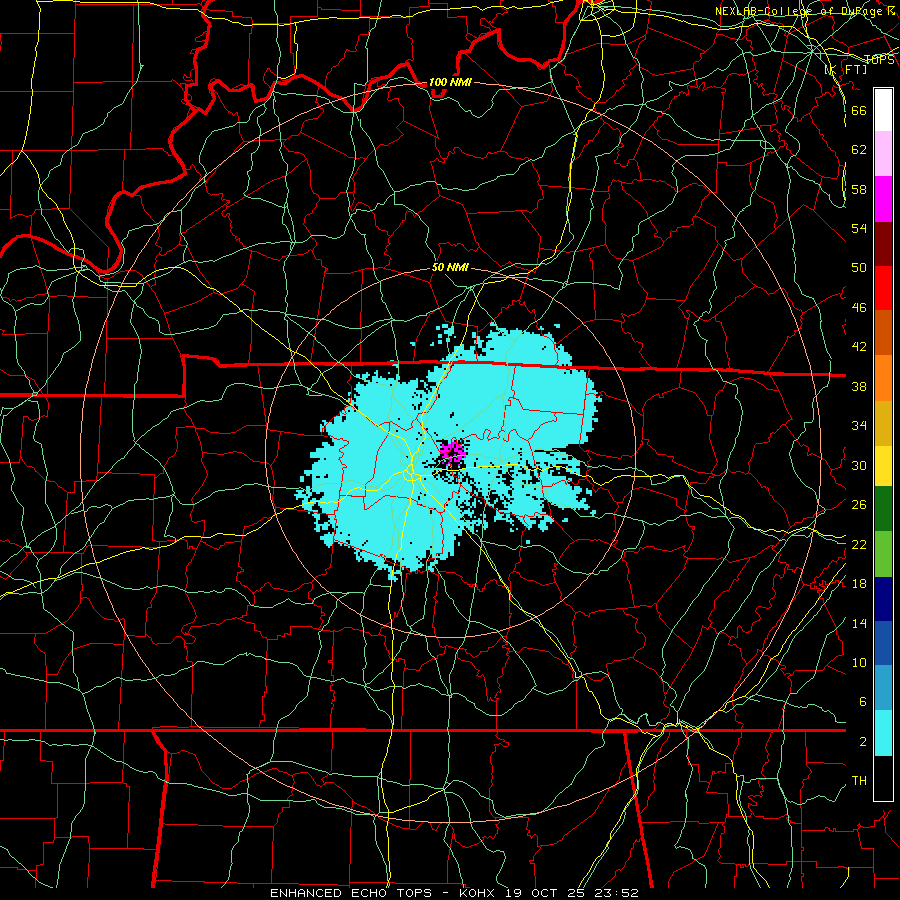Viewport: 900px width, 900px height.
Task: Click the magenta legend color swatch
Action: point(883,199)
